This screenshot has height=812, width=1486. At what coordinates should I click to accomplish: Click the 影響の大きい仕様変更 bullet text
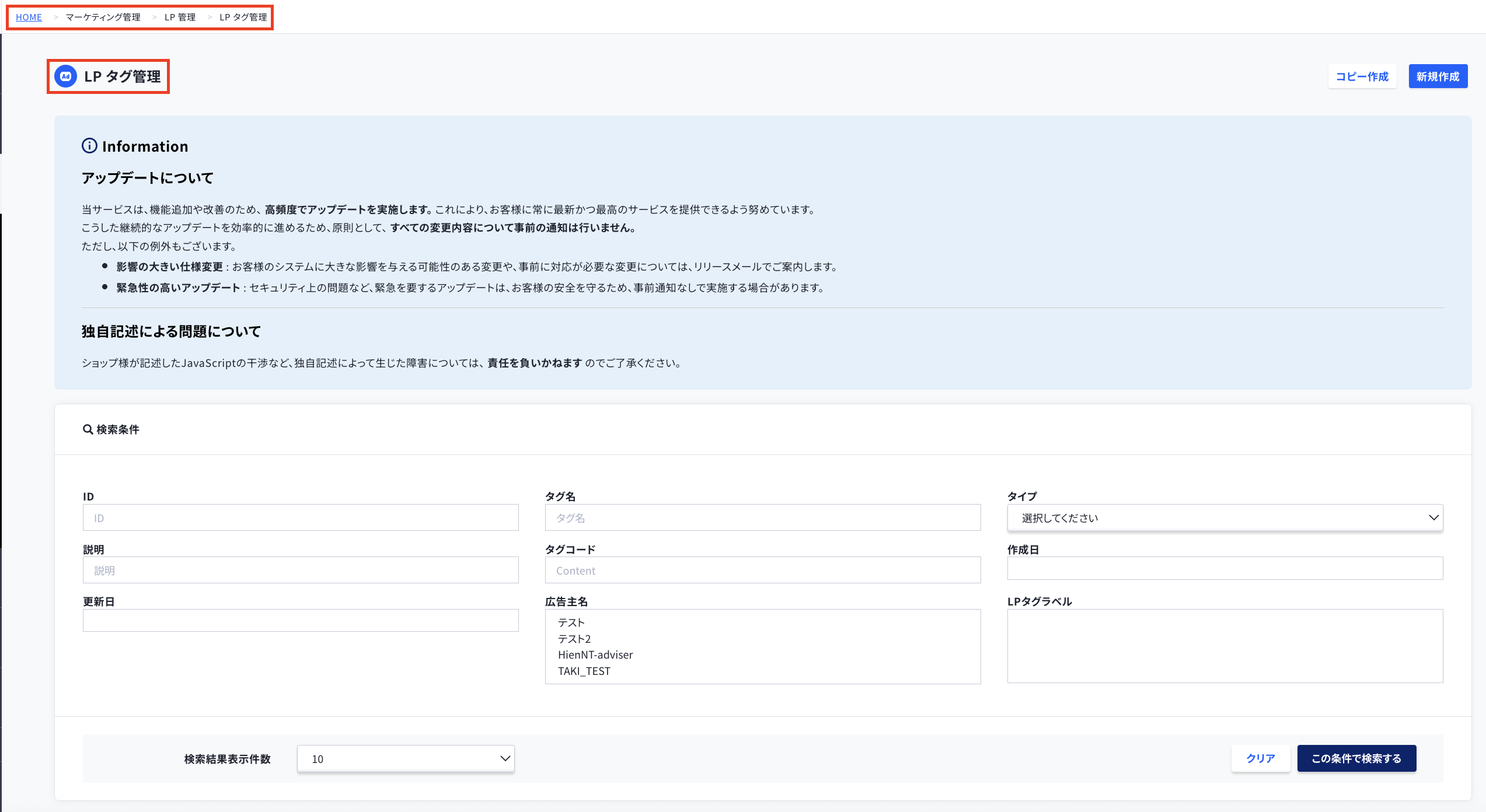pyautogui.click(x=170, y=267)
